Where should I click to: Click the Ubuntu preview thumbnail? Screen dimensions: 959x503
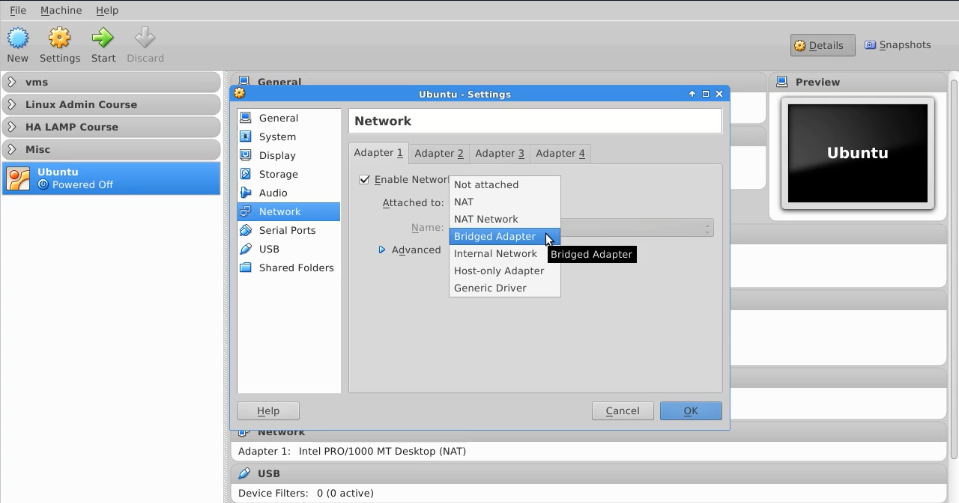click(x=857, y=153)
